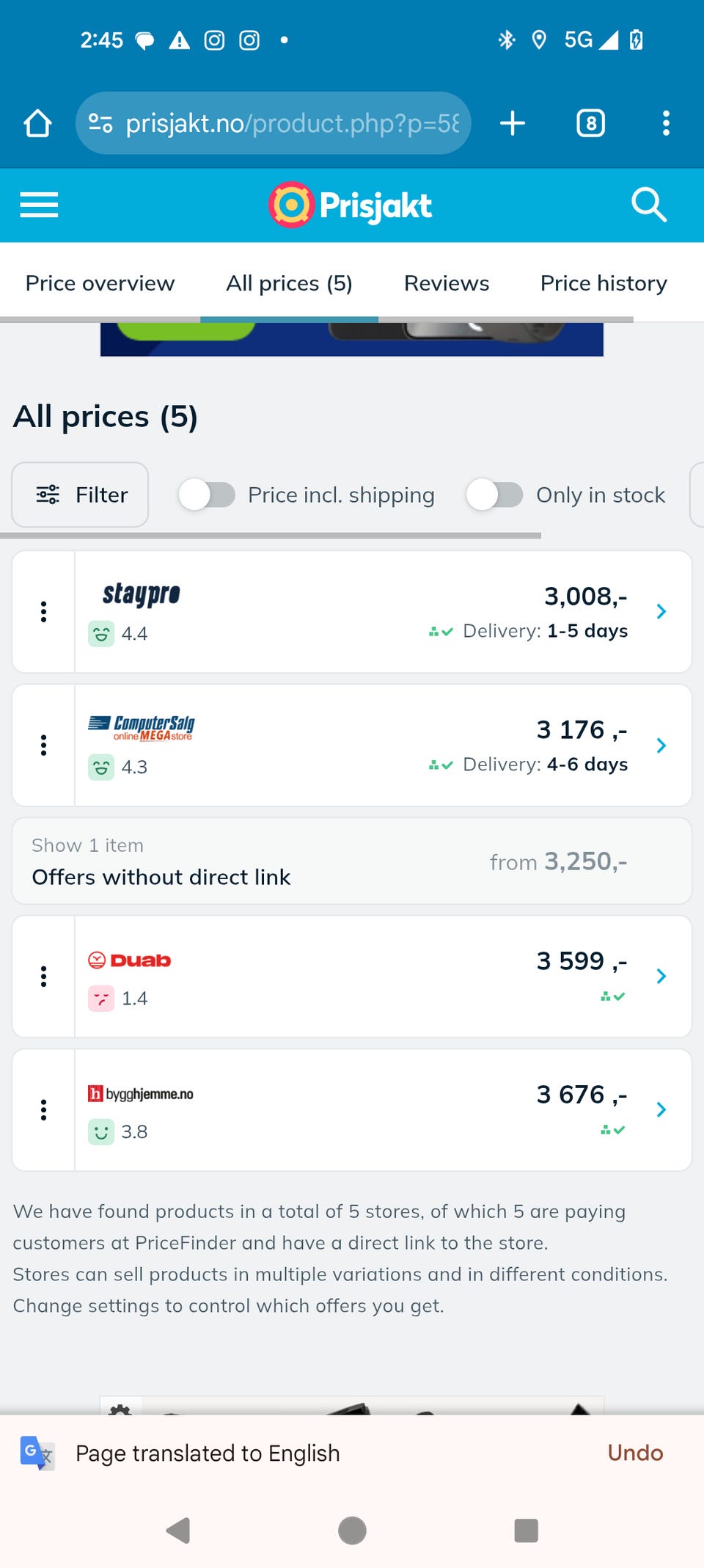Viewport: 704px width, 1568px height.
Task: Undo the page translation
Action: click(635, 1453)
